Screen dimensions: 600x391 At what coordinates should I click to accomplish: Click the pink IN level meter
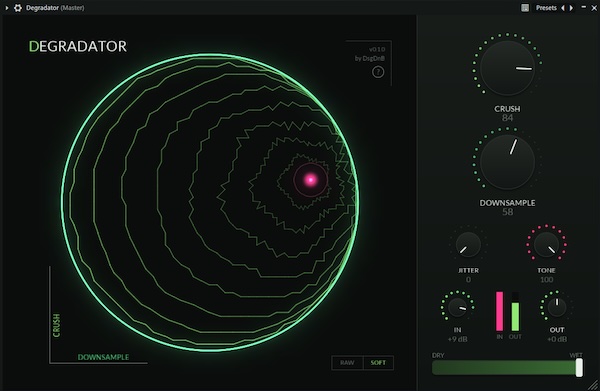tap(499, 311)
